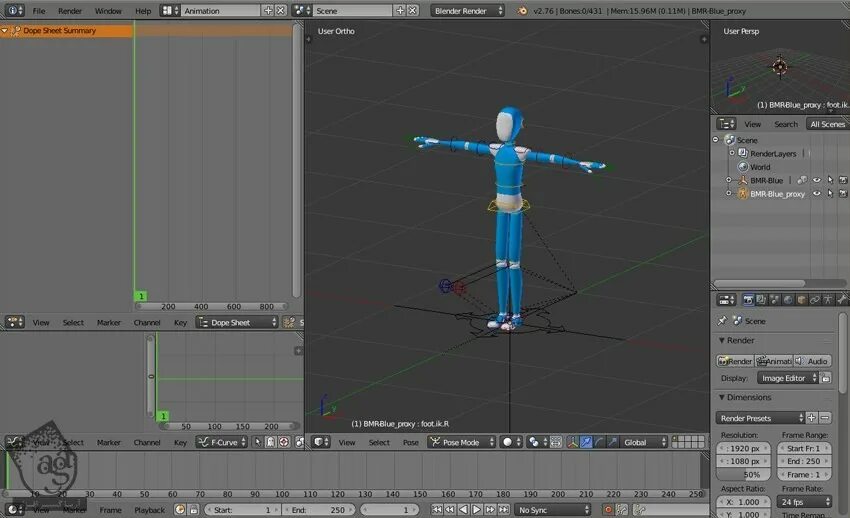Viewport: 850px width, 518px height.
Task: Click the info editor type icon
Action: [x=14, y=10]
